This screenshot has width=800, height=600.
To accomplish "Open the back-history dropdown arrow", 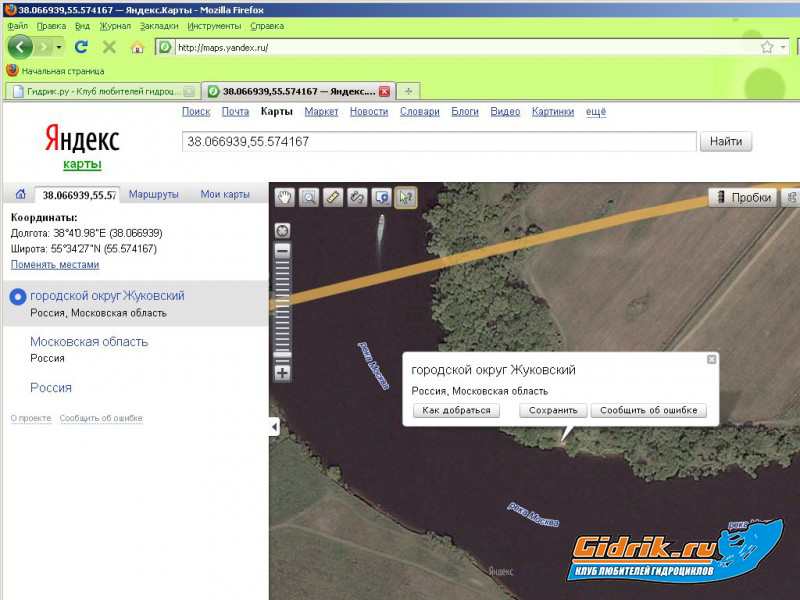I will (60, 47).
